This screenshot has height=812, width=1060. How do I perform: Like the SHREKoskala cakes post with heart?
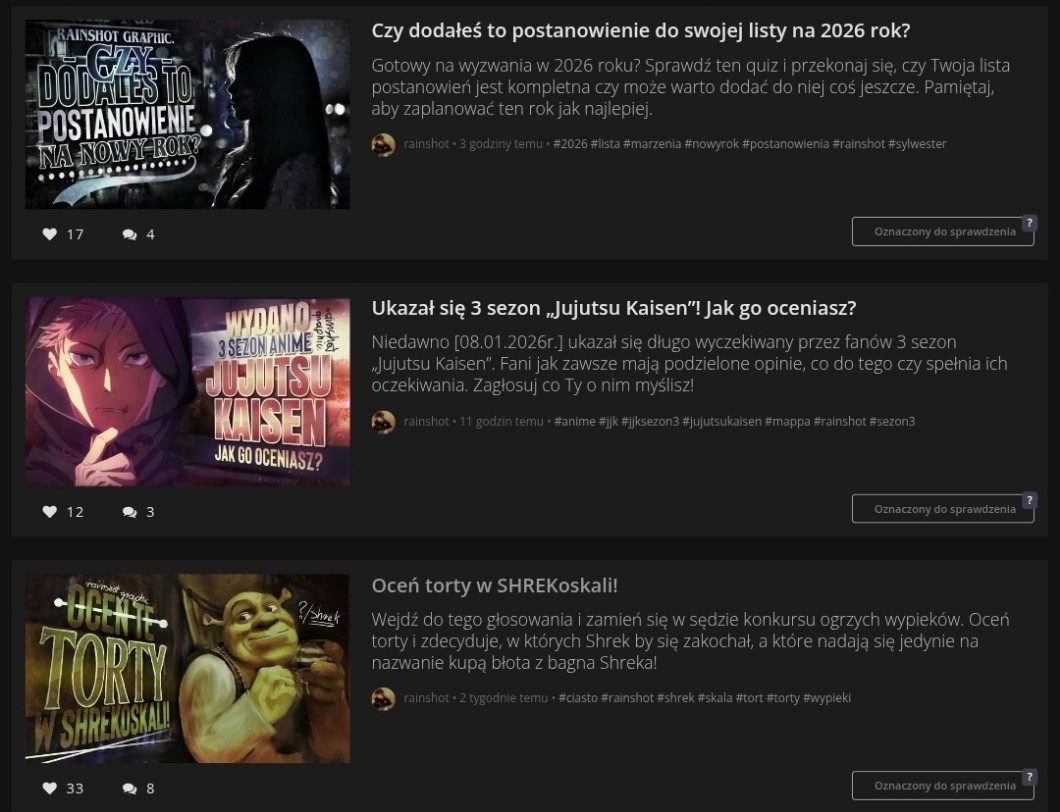coord(49,788)
